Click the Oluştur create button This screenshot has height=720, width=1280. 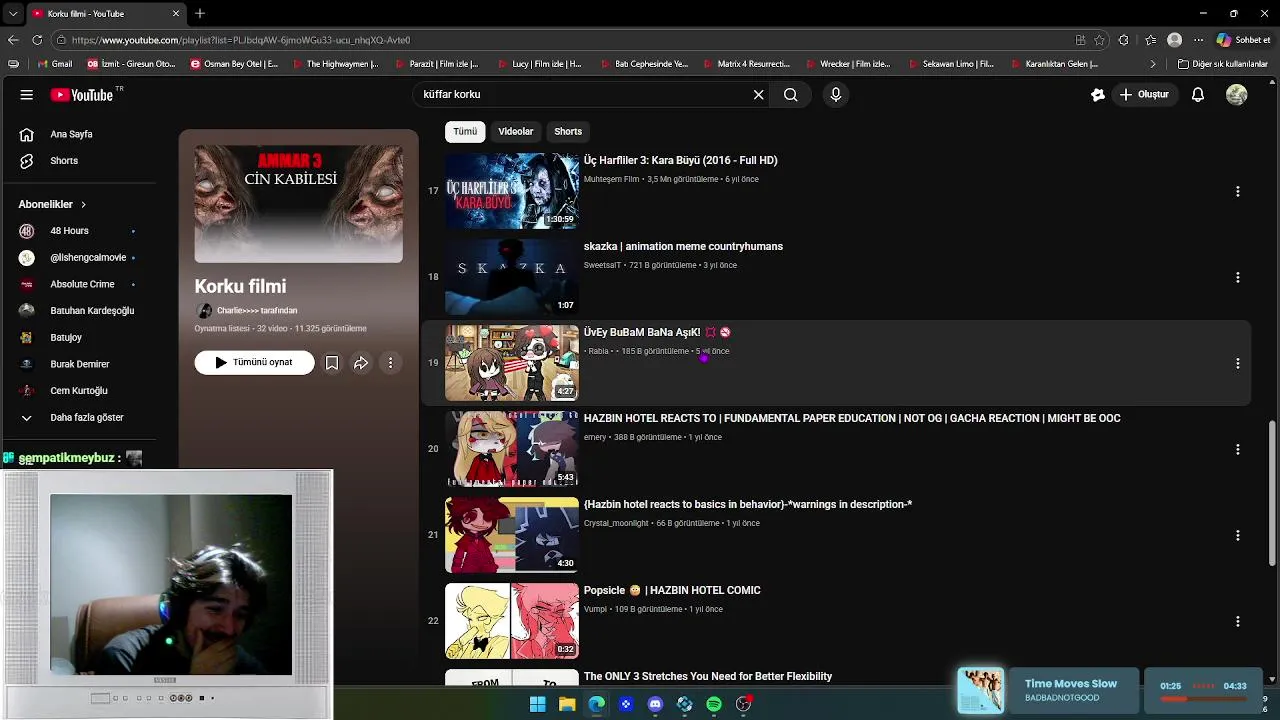tap(1144, 95)
